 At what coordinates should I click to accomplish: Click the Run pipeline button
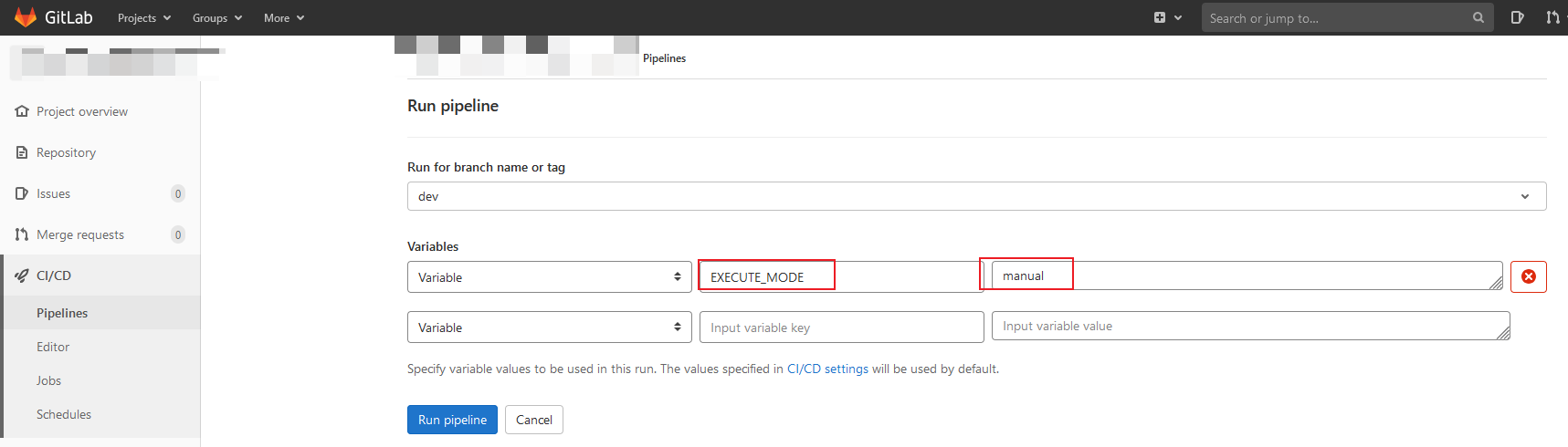452,420
